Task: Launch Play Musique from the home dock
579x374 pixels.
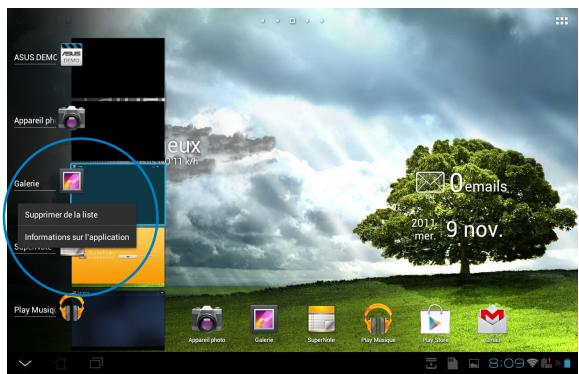Action: point(378,323)
